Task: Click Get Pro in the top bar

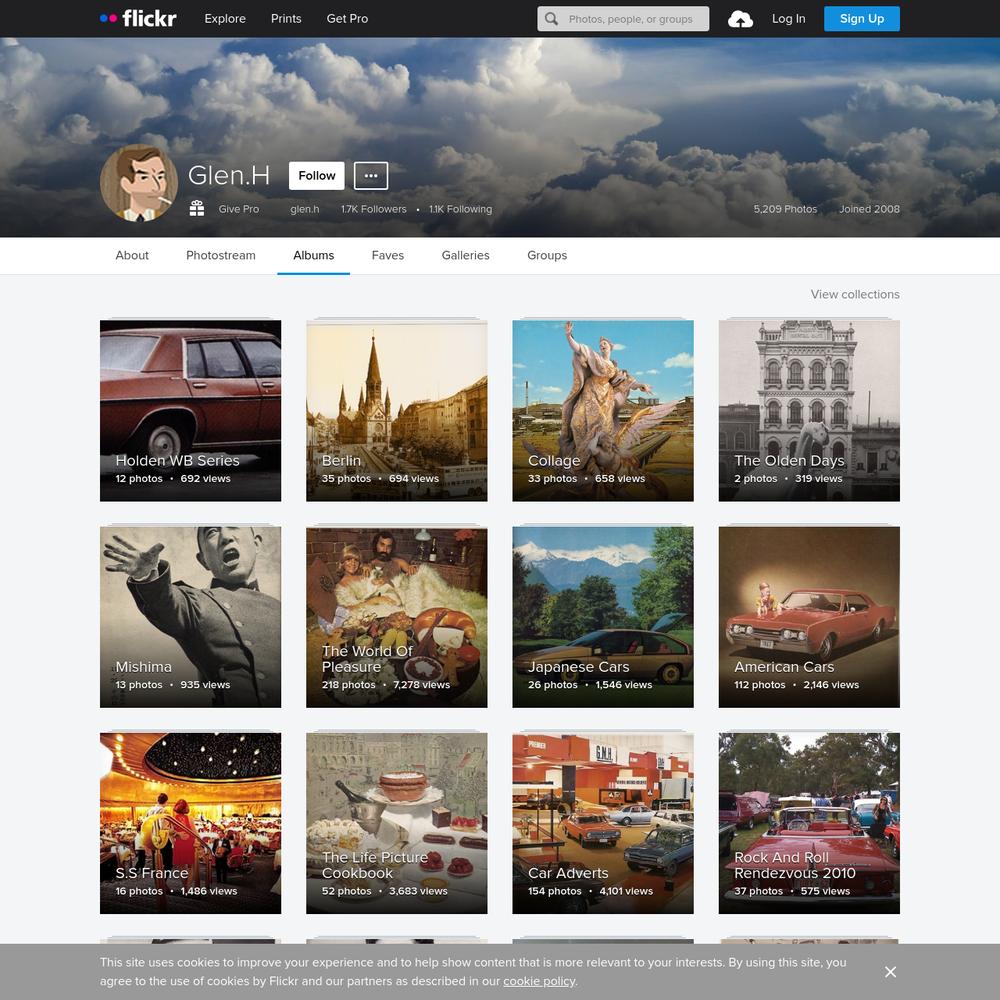Action: tap(347, 18)
